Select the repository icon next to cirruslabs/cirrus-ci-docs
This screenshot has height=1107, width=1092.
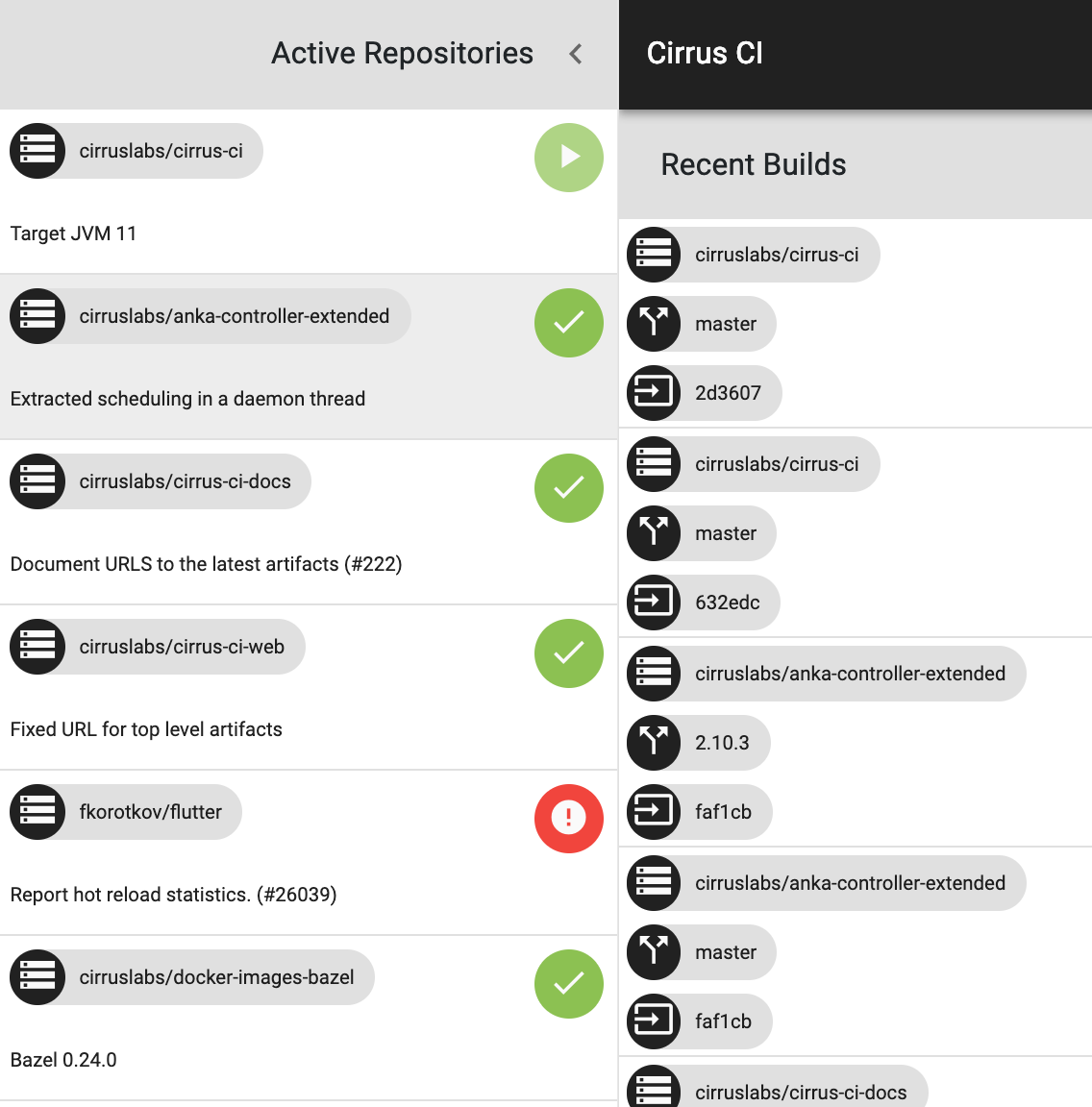[x=37, y=481]
